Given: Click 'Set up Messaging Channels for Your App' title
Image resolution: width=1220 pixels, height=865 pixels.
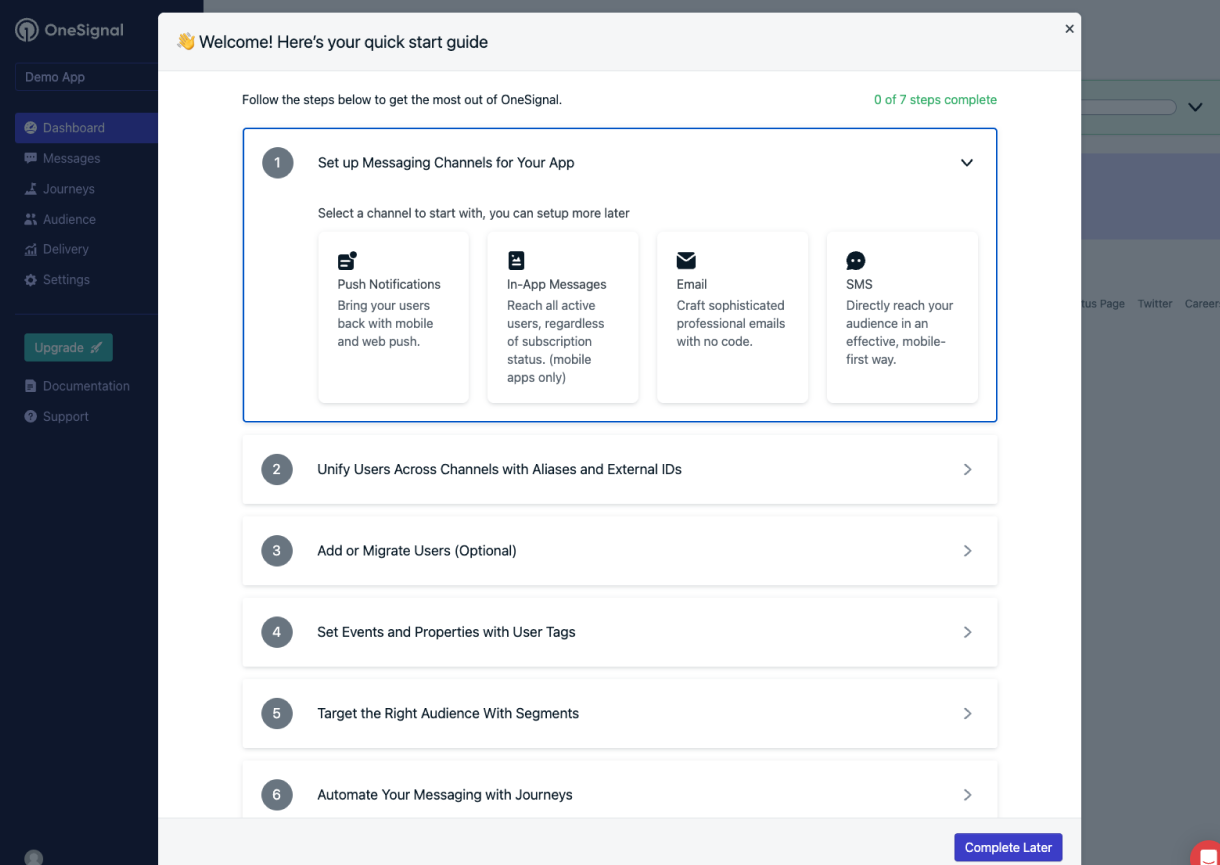Looking at the screenshot, I should (x=446, y=163).
